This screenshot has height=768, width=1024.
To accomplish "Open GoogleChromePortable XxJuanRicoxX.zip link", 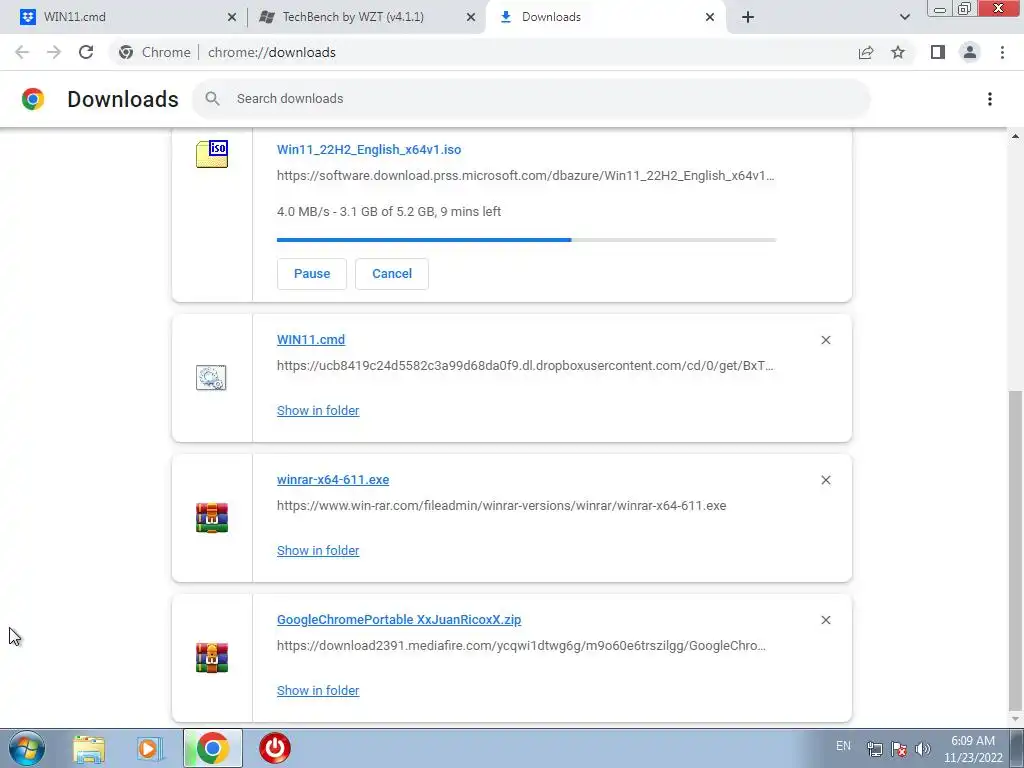I will point(399,619).
